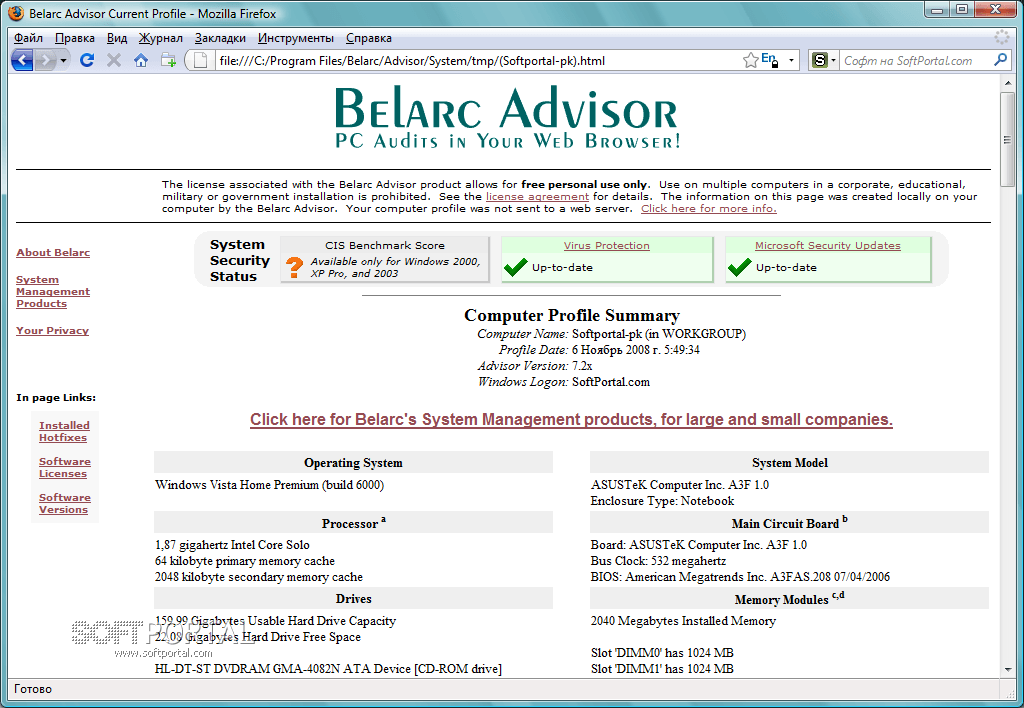1024x708 pixels.
Task: Click the SoftPortal search input field
Action: click(x=916, y=61)
